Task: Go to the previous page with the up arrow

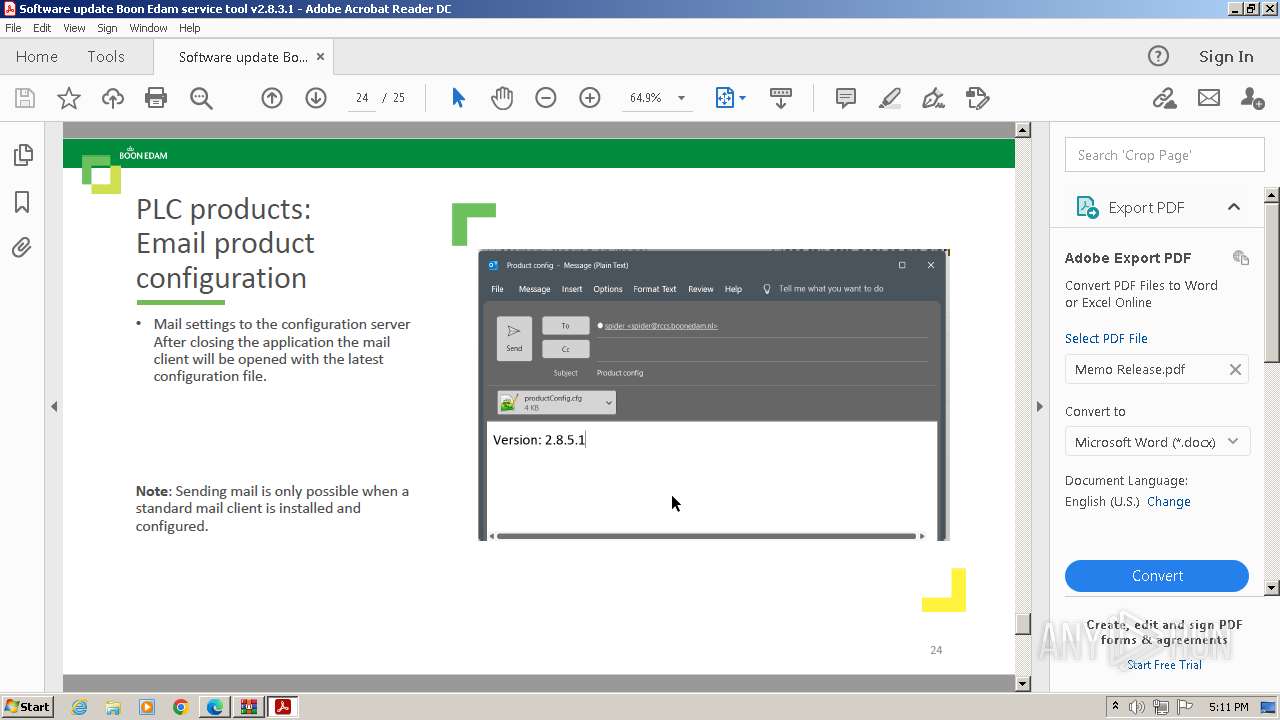Action: [272, 98]
